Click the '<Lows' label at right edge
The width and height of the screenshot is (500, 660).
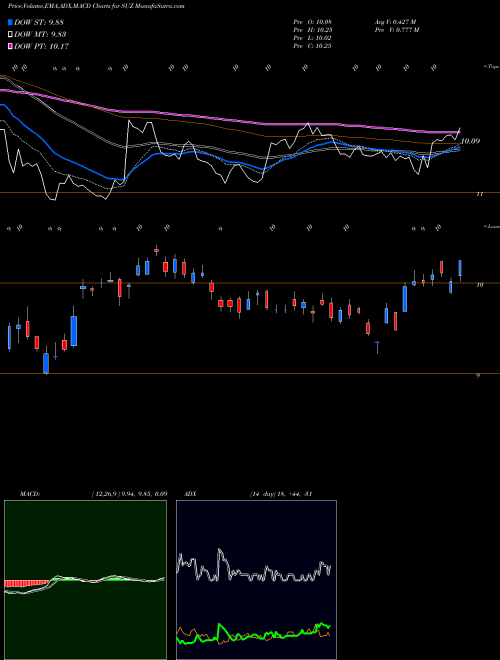point(492,226)
